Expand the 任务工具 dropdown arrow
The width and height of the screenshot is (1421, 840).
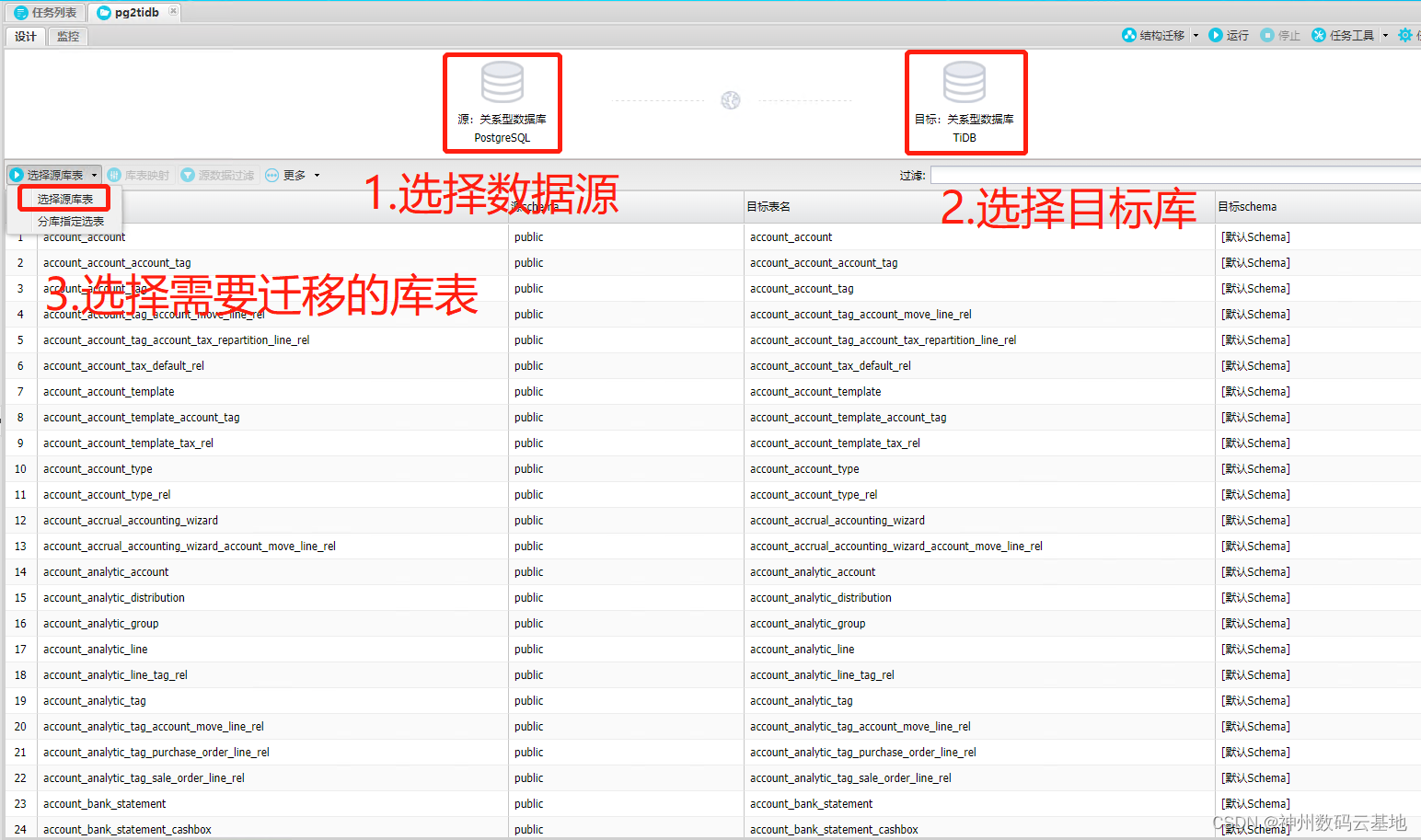point(1385,35)
